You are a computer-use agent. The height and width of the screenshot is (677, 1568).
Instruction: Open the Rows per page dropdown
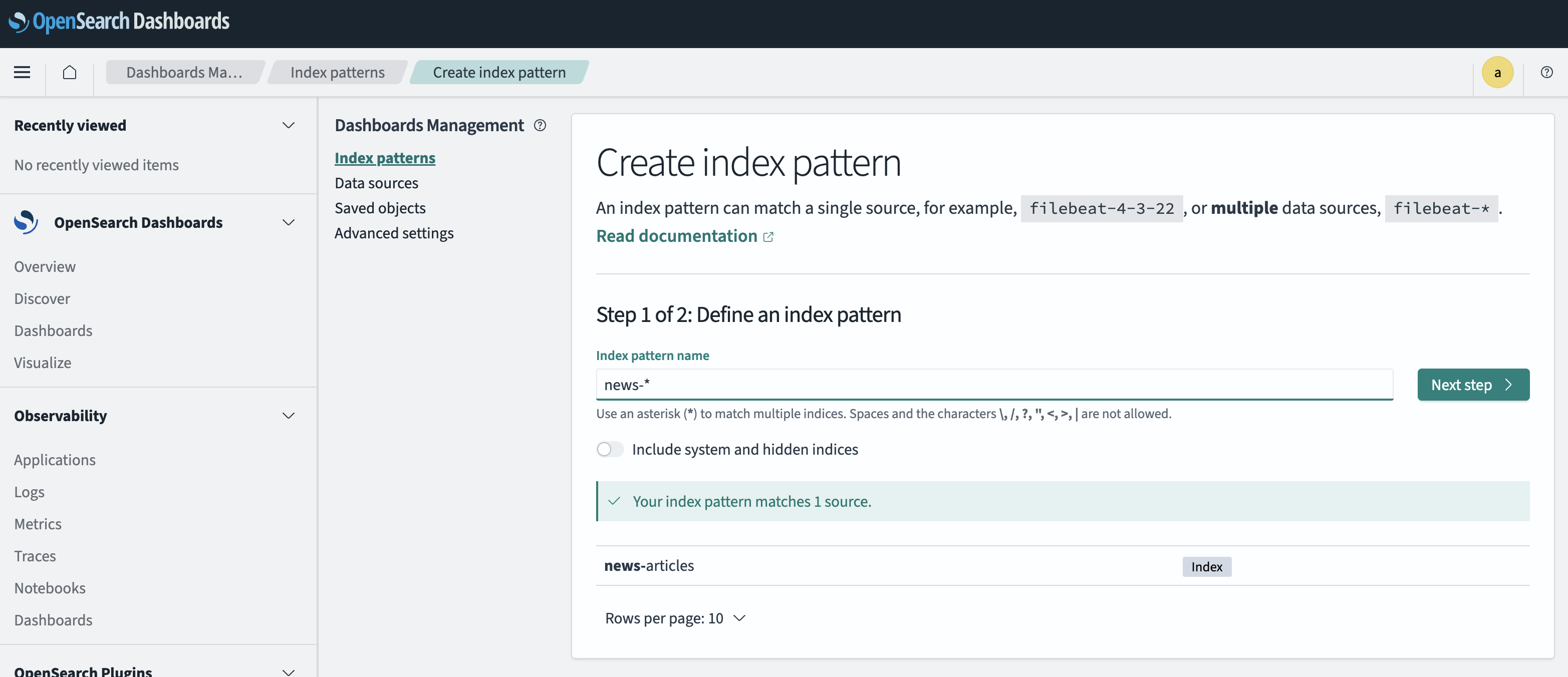[674, 618]
